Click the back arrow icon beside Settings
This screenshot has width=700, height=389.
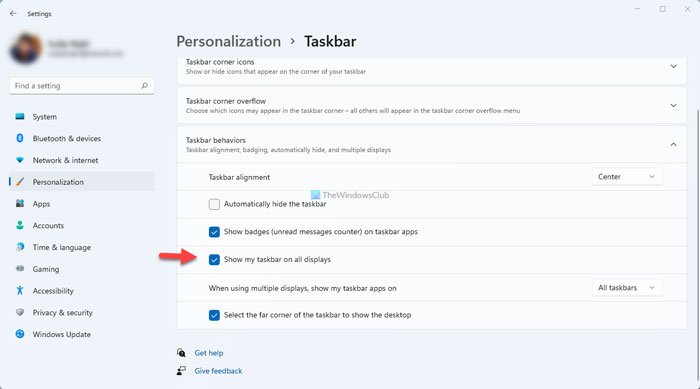[x=13, y=13]
